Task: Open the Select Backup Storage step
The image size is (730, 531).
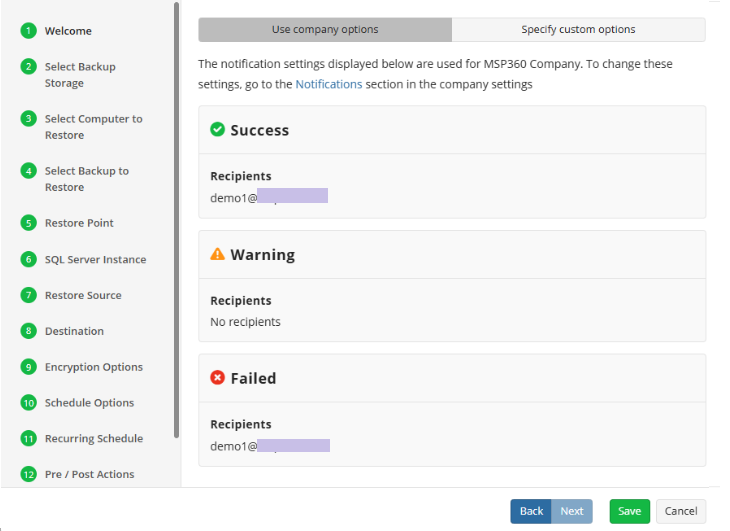Action: pos(80,75)
